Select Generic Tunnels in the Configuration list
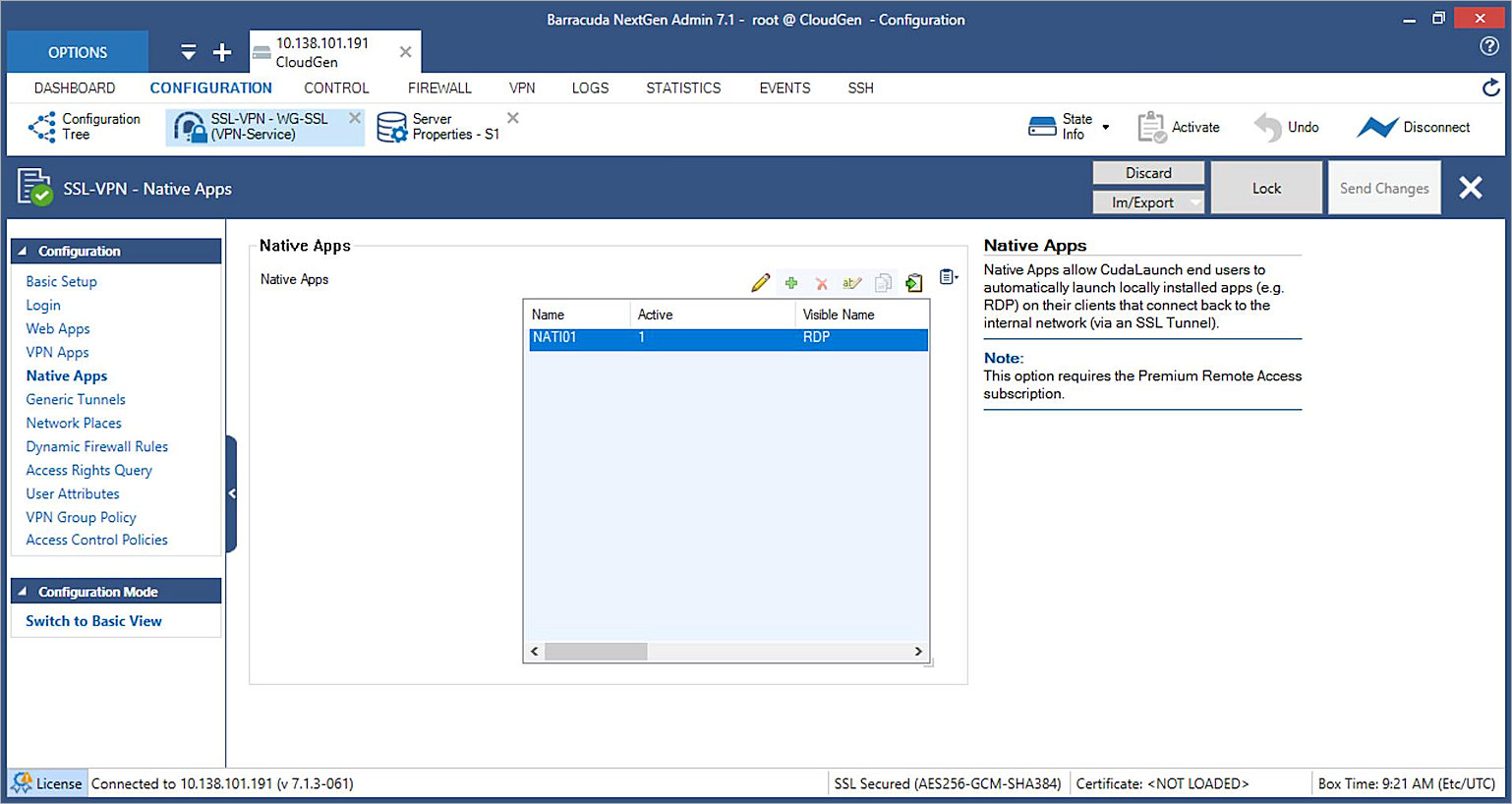The height and width of the screenshot is (804, 1512). pyautogui.click(x=76, y=399)
